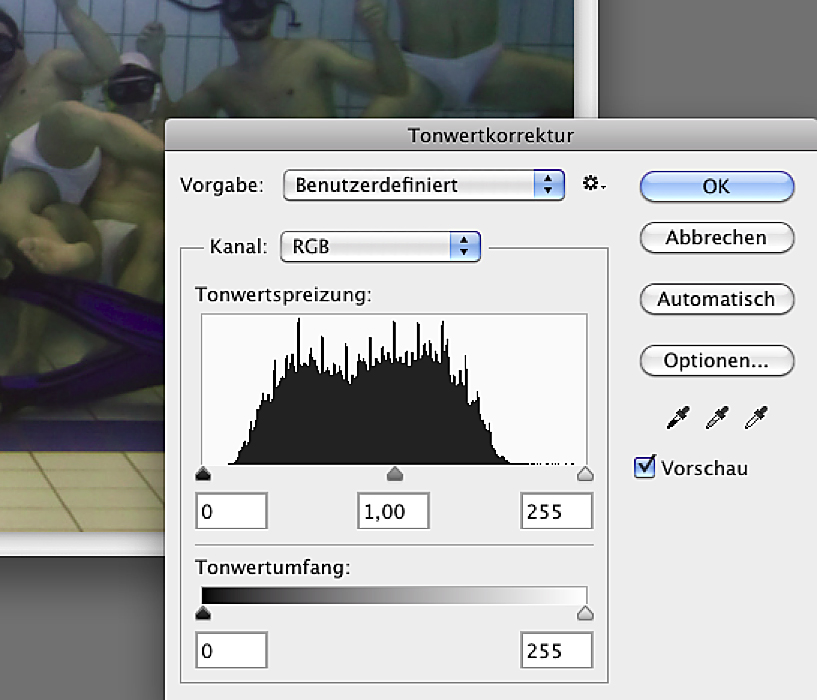The image size is (817, 700).
Task: Select the white point eyedropper
Action: point(756,417)
